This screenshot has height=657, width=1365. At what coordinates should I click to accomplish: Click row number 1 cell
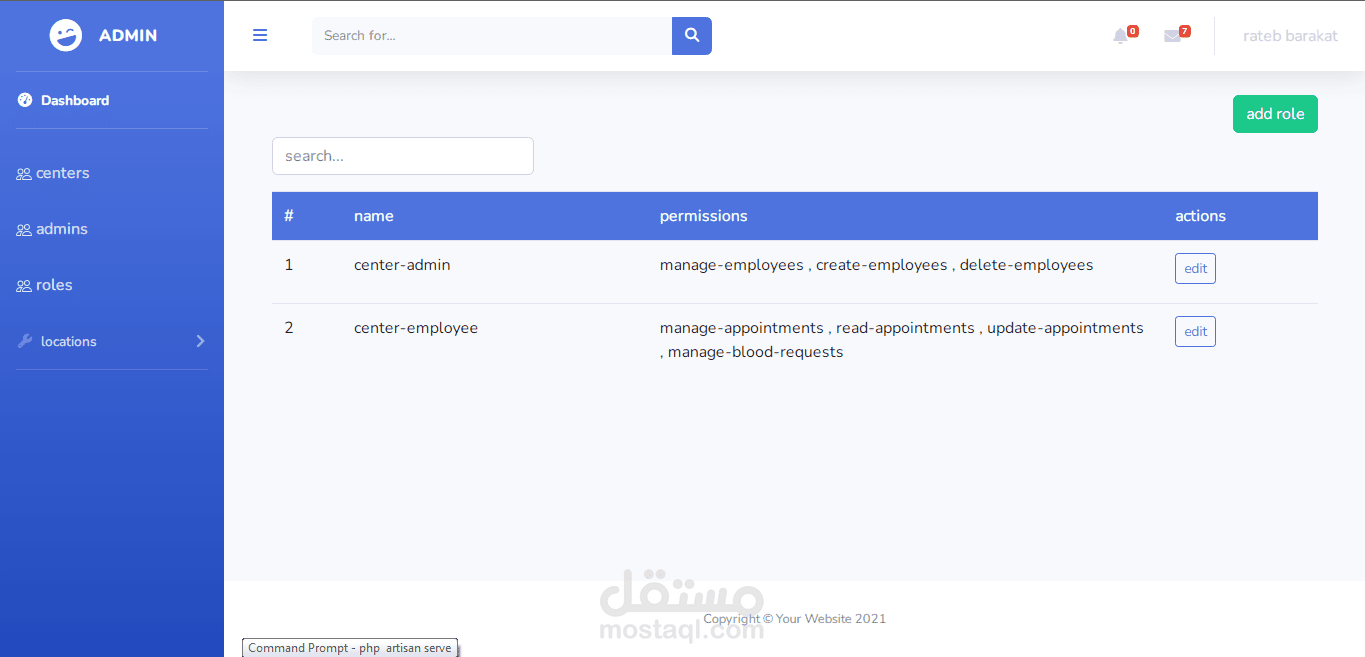point(289,265)
